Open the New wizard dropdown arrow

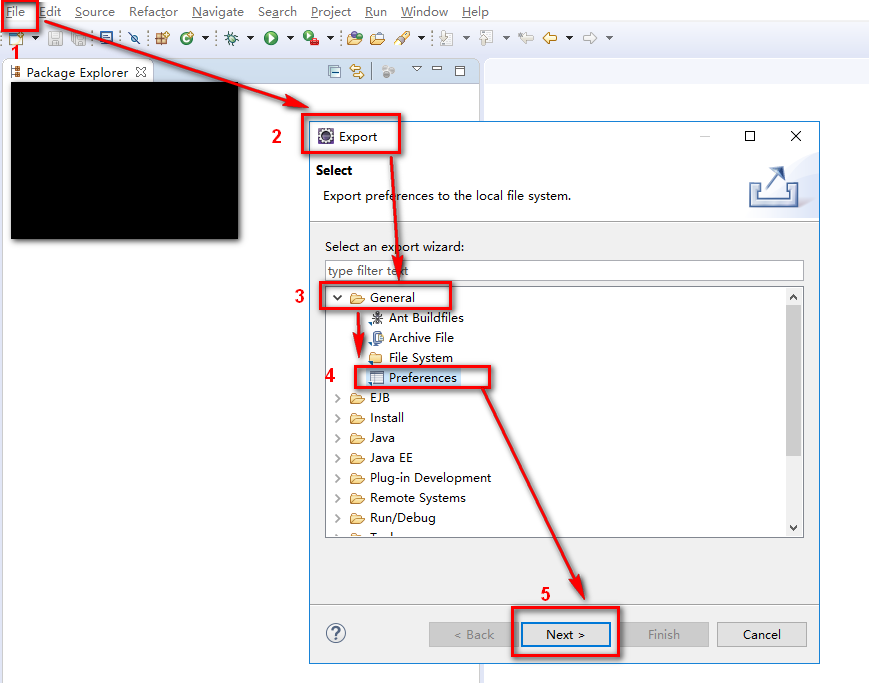pyautogui.click(x=35, y=38)
